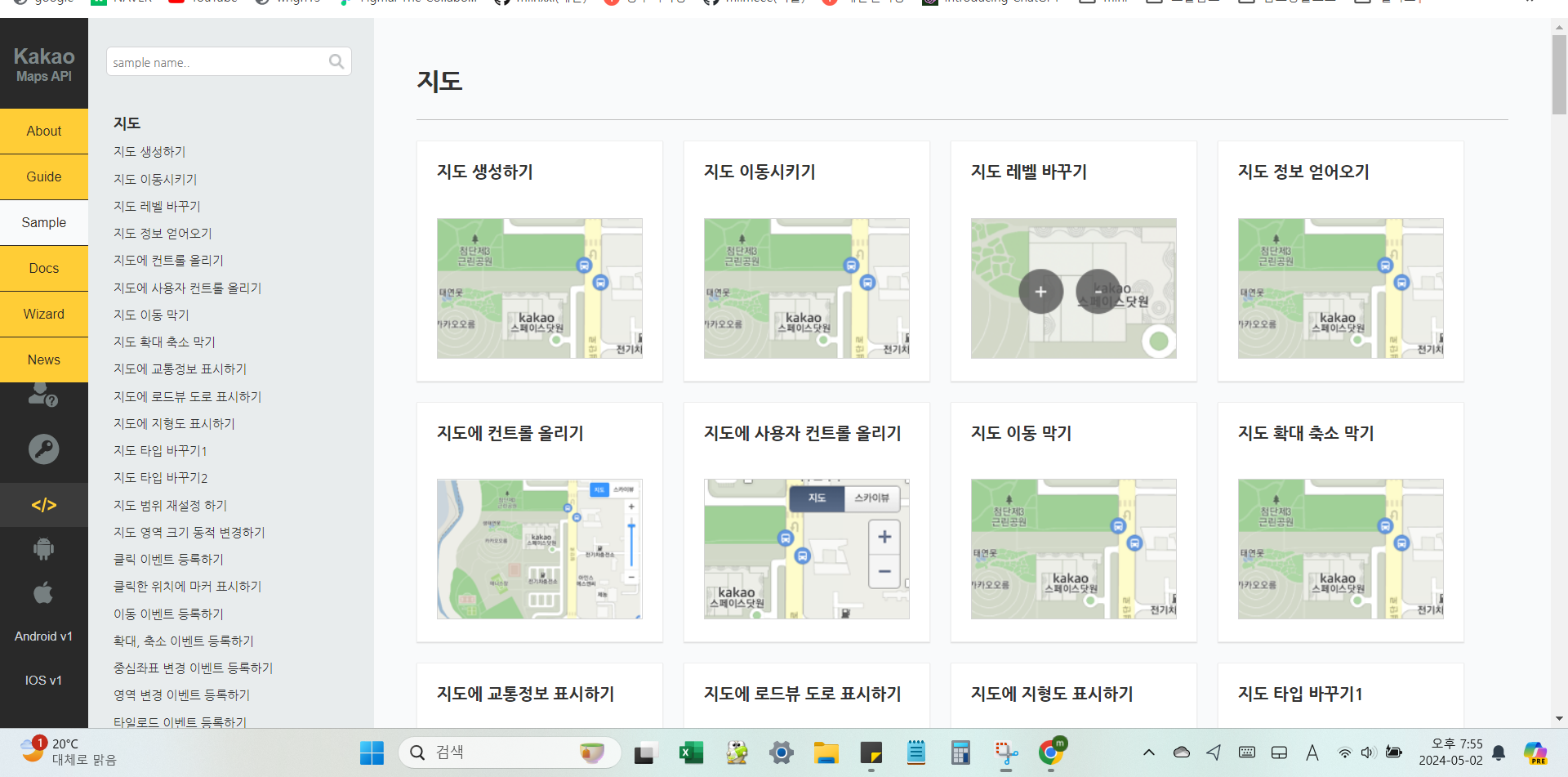The width and height of the screenshot is (1568, 777).
Task: Open File Explorer from the taskbar
Action: click(x=826, y=752)
